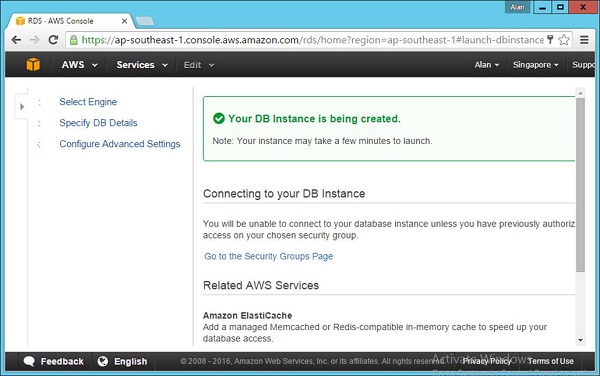This screenshot has height=376, width=600.
Task: Go to the Select Engine step
Action: (88, 102)
